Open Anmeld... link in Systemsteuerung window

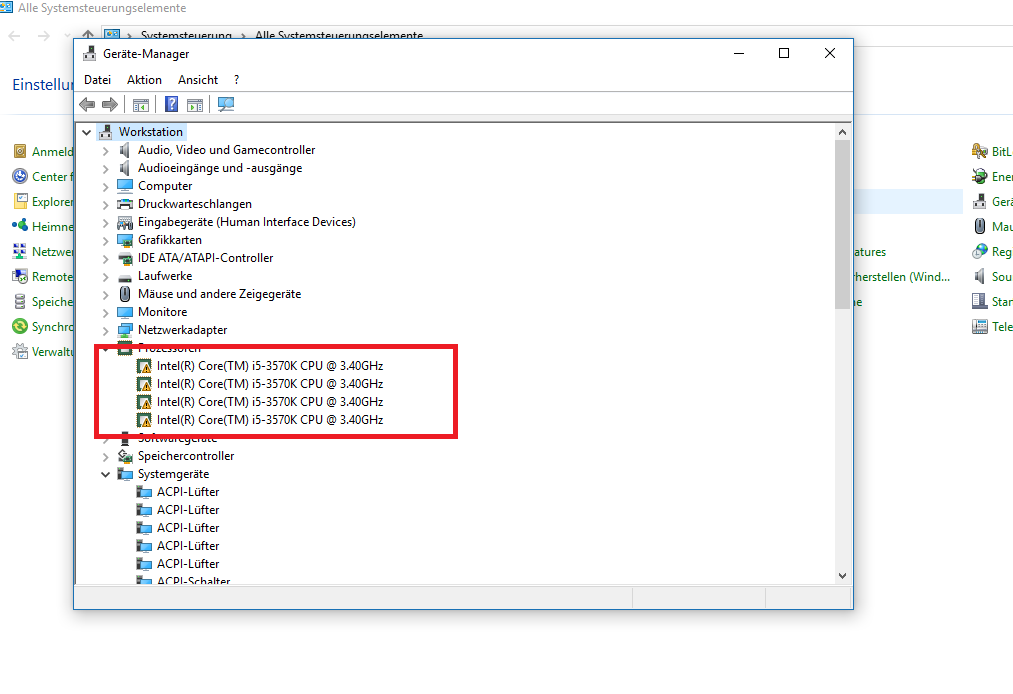coord(52,152)
